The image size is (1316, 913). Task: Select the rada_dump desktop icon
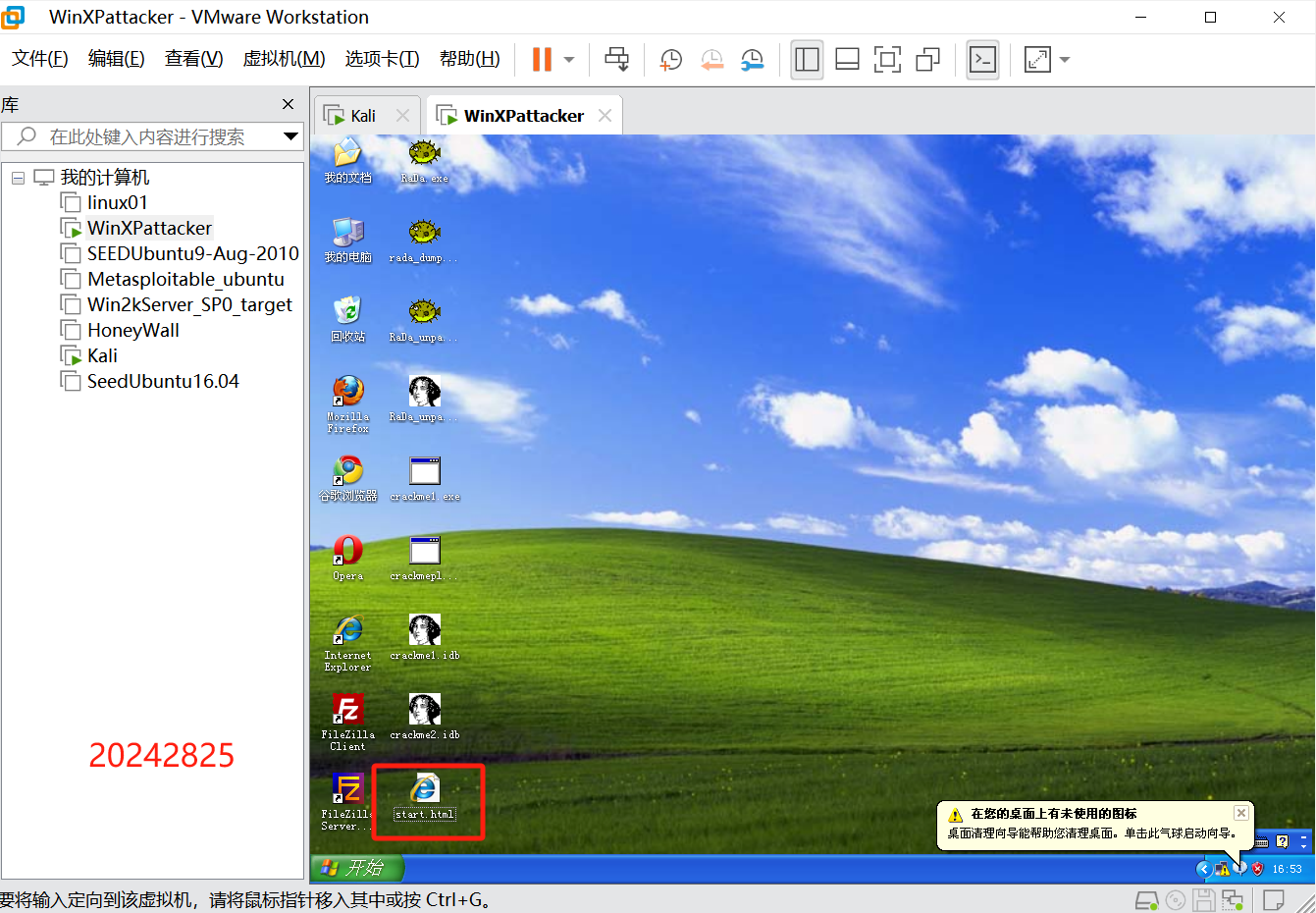point(424,241)
